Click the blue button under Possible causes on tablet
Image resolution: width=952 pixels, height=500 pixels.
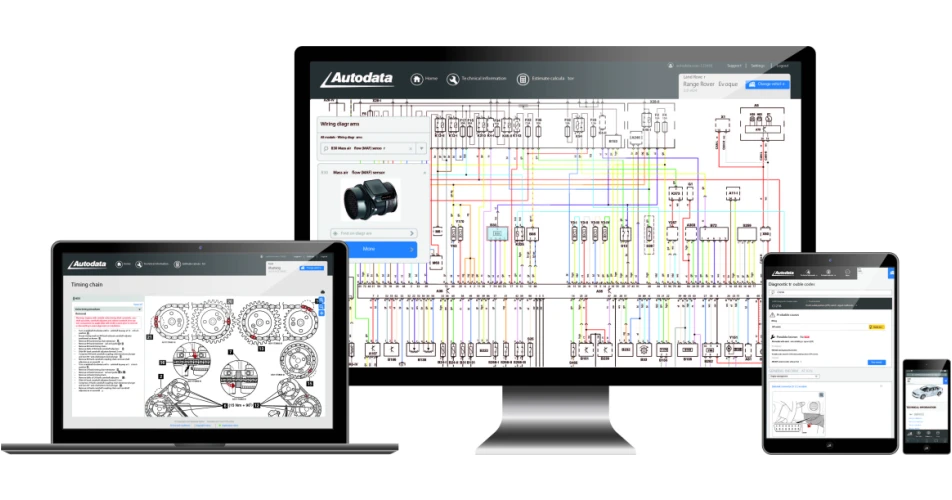876,362
